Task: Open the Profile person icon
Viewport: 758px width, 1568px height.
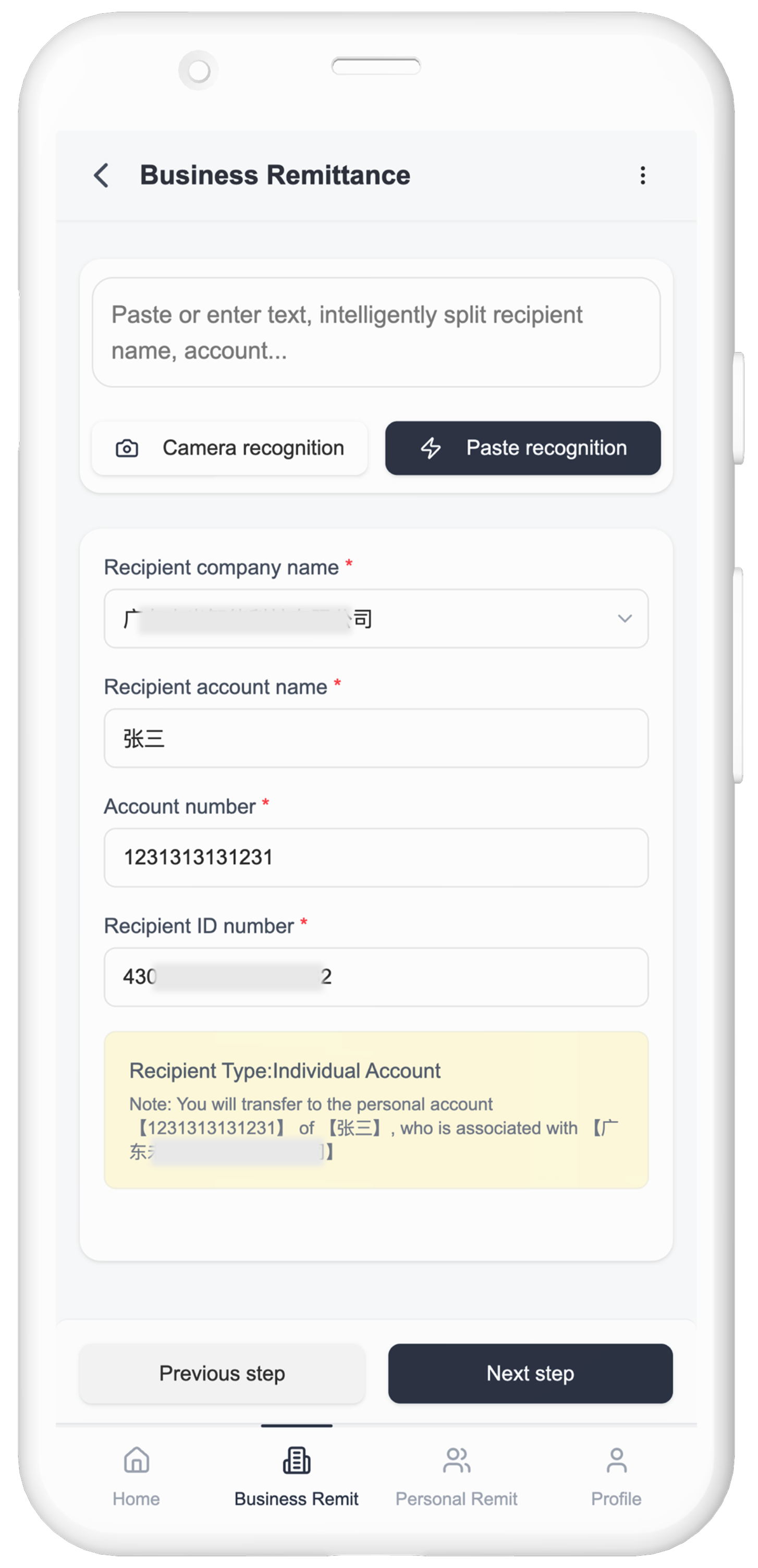Action: 616,1460
